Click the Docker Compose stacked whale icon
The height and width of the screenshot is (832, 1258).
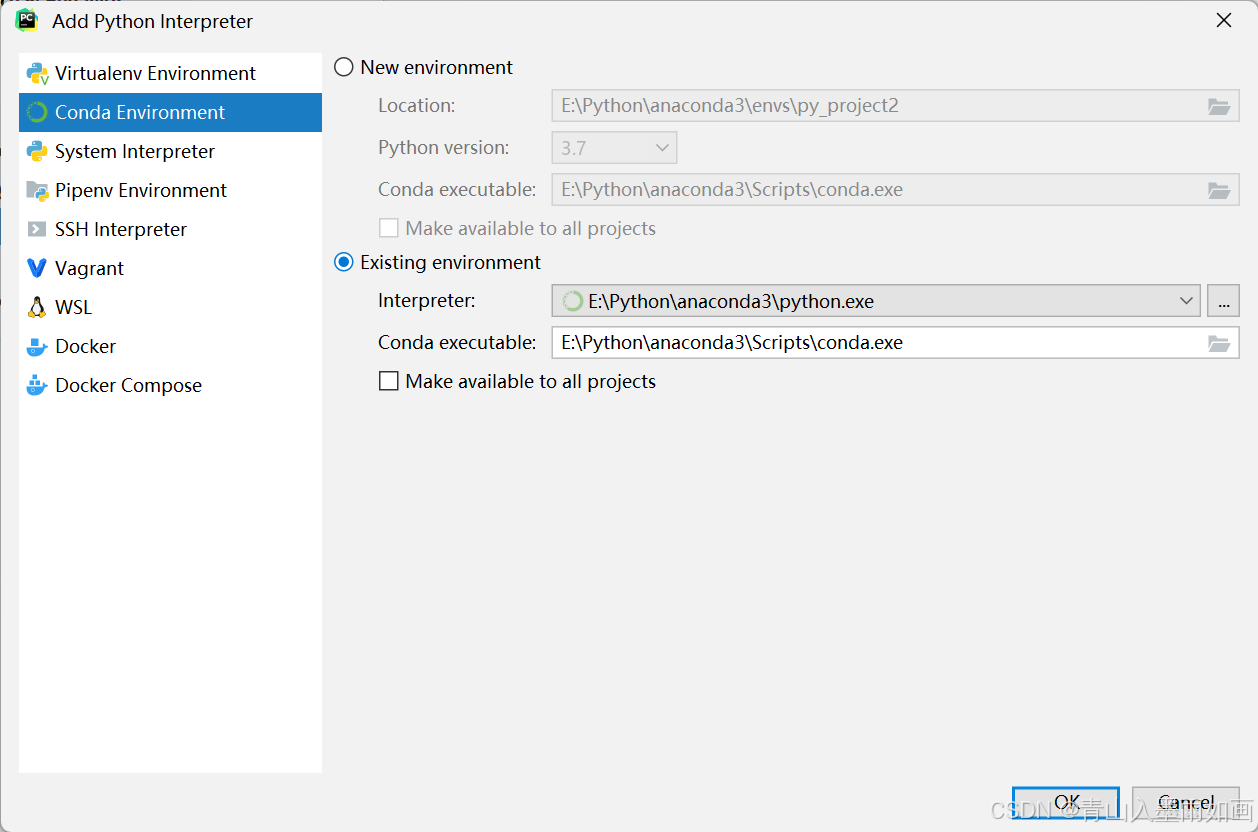38,386
